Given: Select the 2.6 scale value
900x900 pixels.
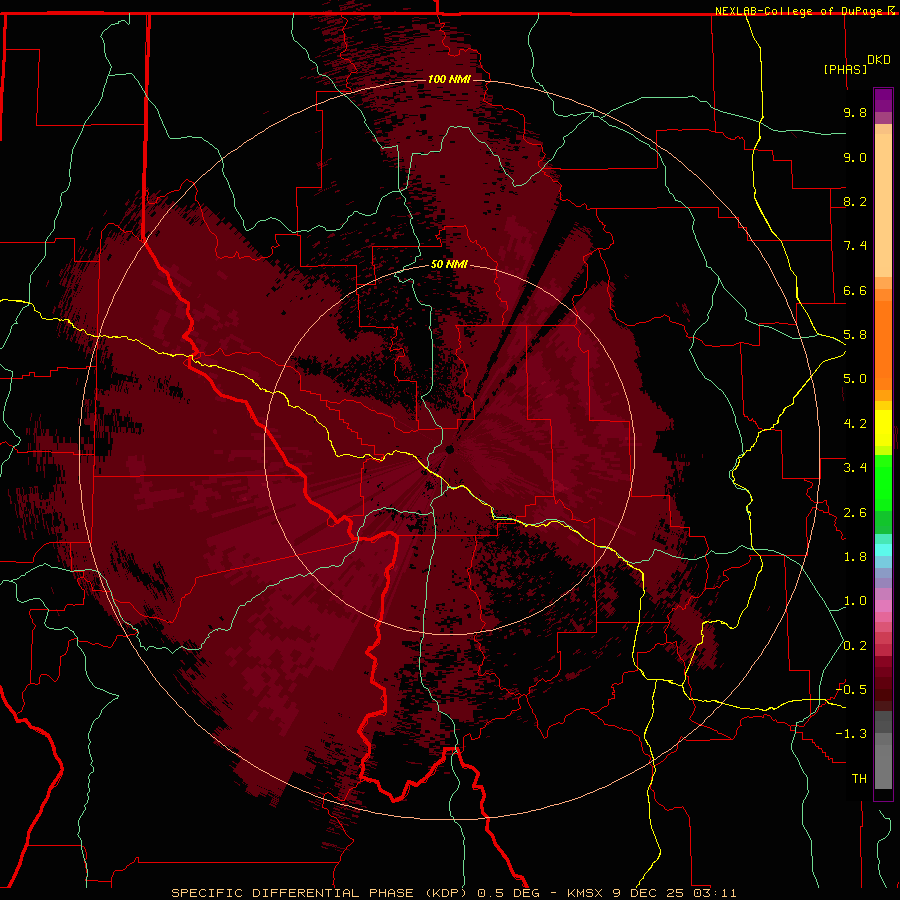Looking at the screenshot, I should (855, 513).
